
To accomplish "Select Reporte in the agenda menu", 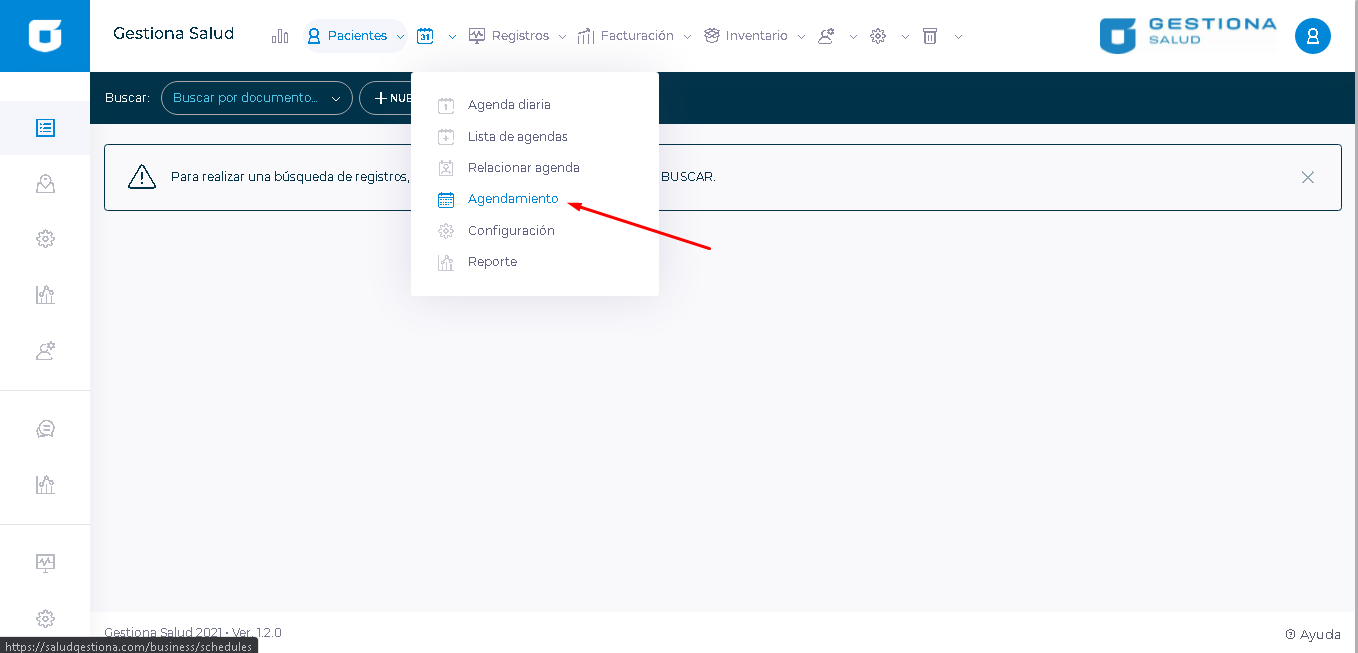I will click(x=492, y=262).
